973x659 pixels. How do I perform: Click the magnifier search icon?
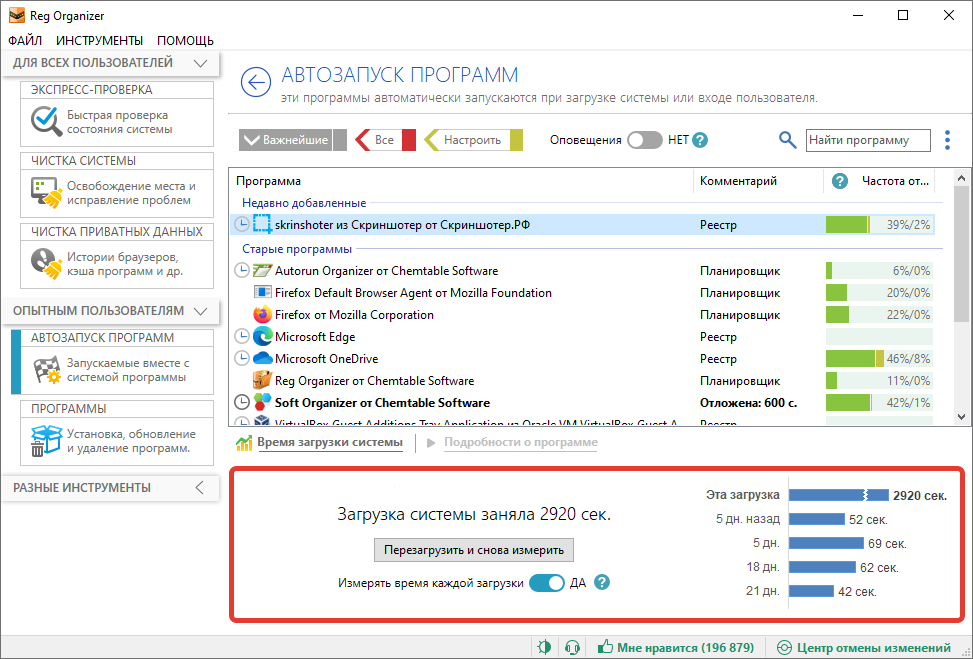tap(788, 141)
